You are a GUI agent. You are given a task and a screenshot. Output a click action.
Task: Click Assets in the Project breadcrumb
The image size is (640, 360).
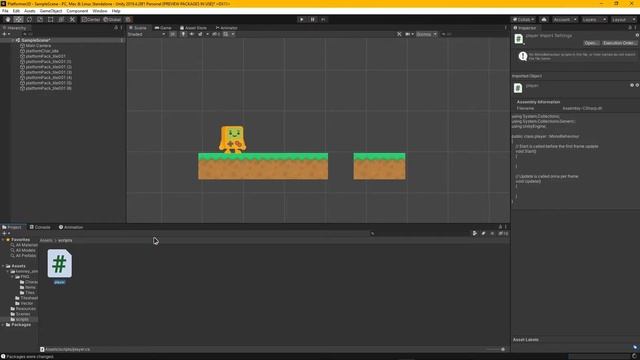click(46, 240)
